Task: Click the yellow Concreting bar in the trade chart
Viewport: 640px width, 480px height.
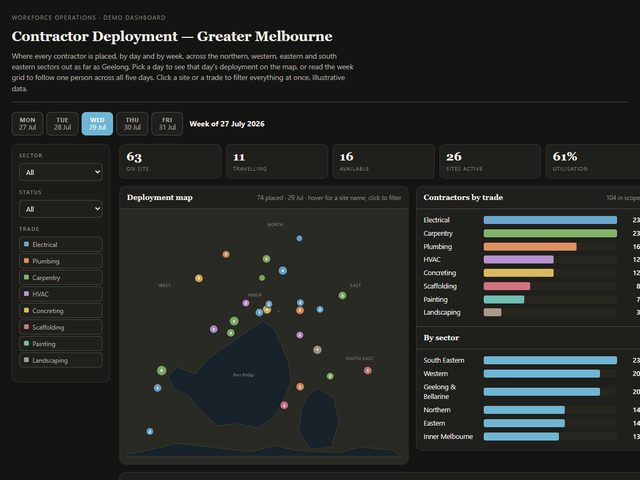Action: [519, 273]
